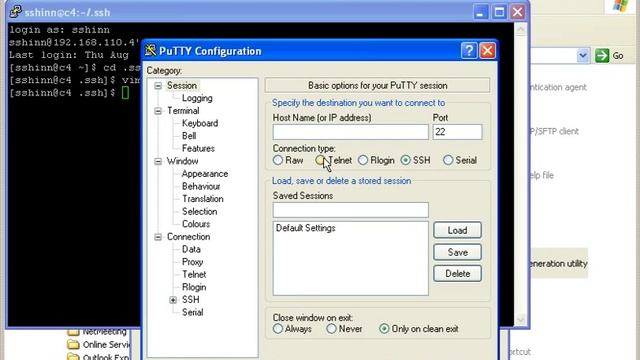Click the Load button
The image size is (640, 360).
[x=457, y=230]
